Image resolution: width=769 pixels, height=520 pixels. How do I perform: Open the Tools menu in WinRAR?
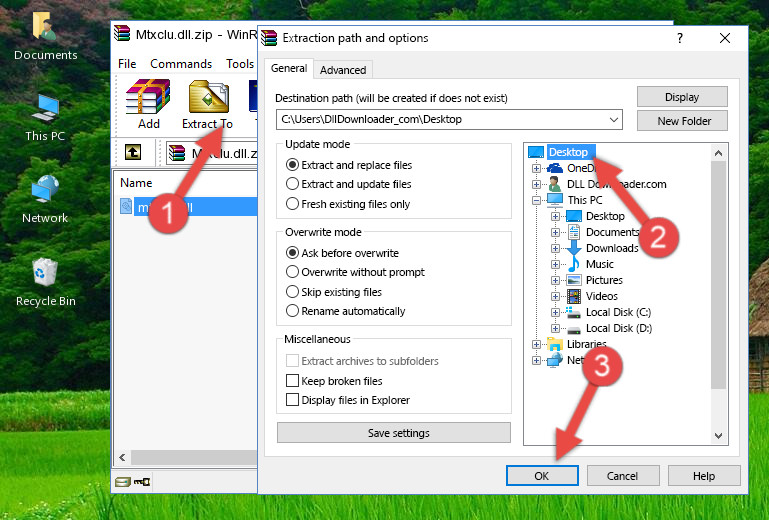coord(240,64)
